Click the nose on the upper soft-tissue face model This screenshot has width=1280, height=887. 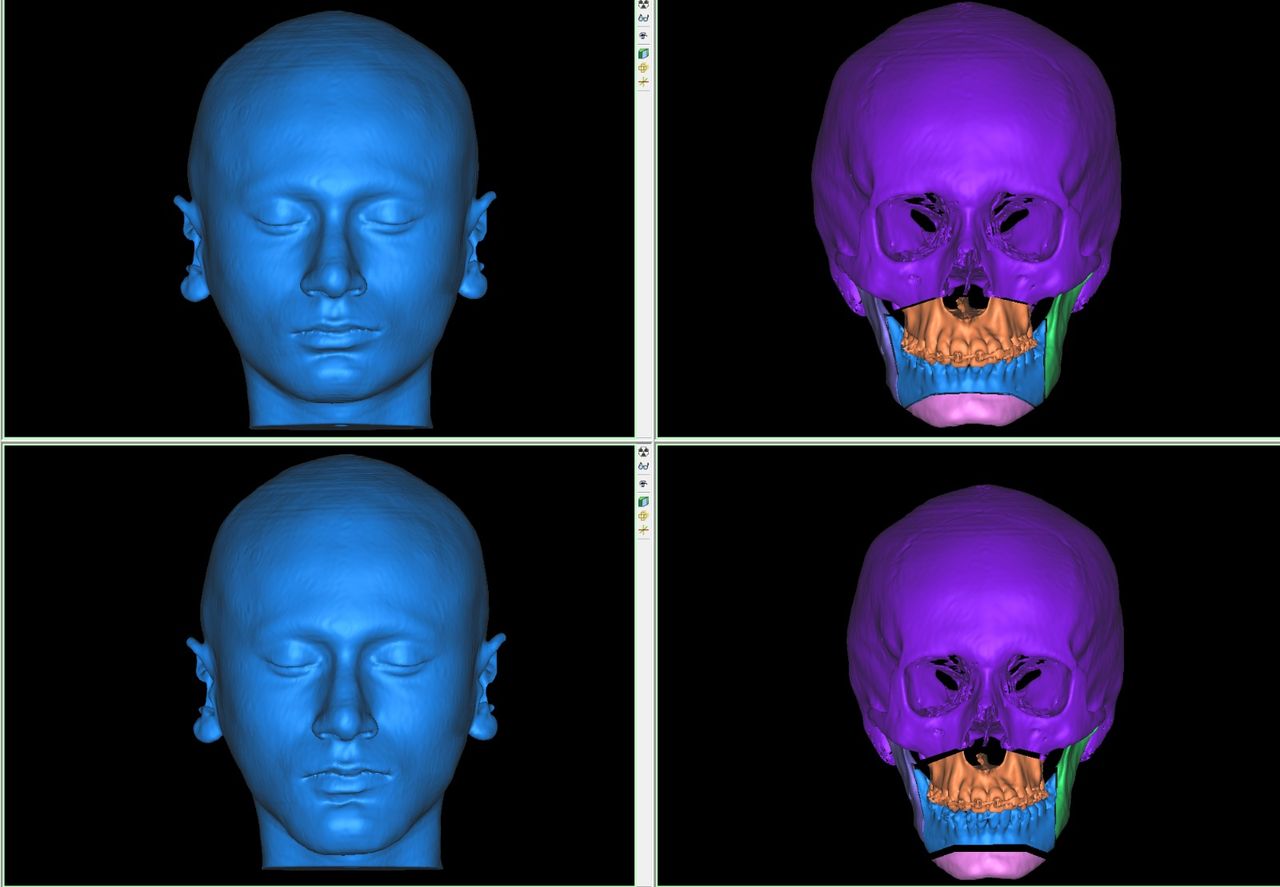(x=334, y=270)
